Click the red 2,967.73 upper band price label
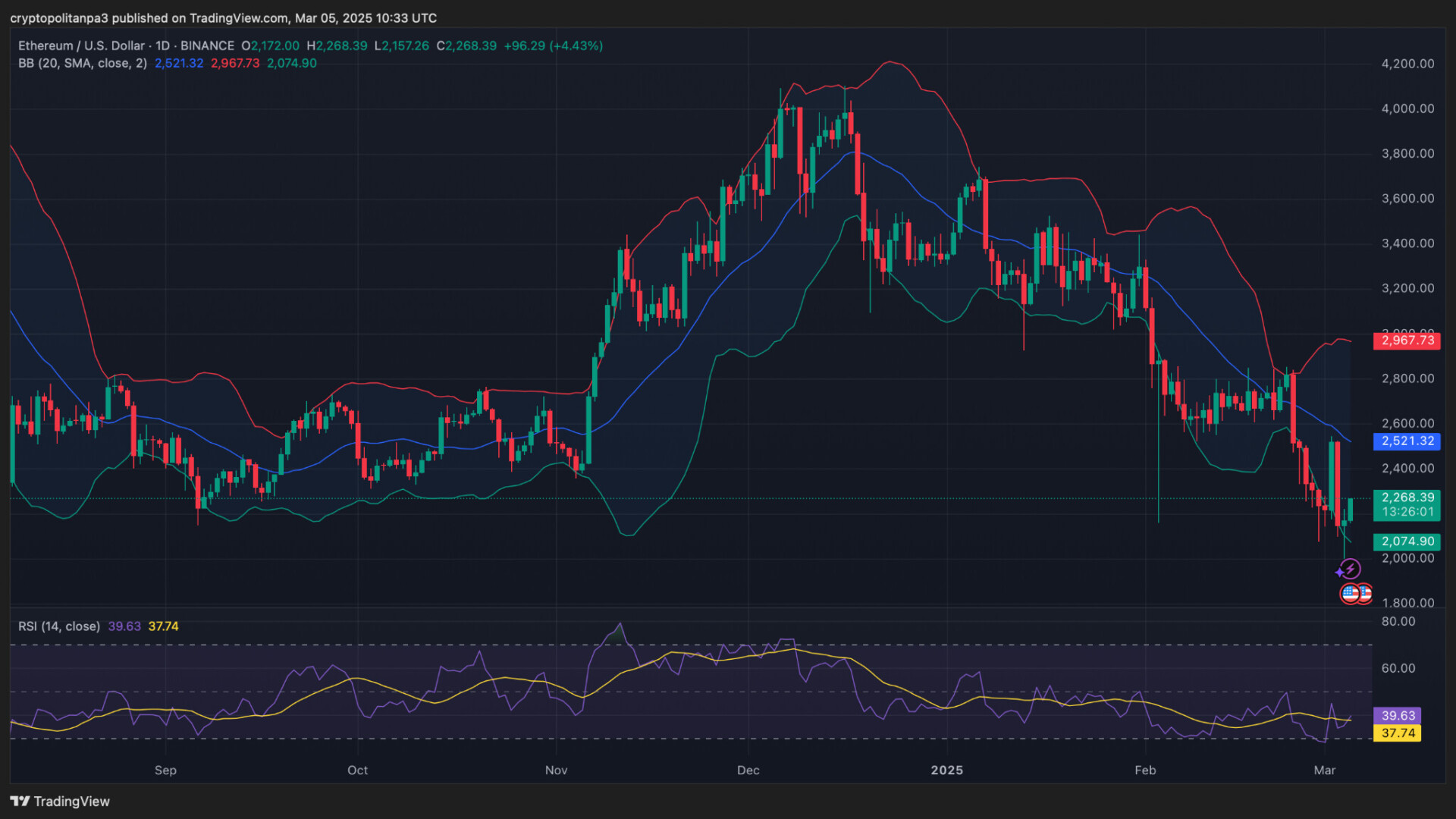 click(1407, 340)
